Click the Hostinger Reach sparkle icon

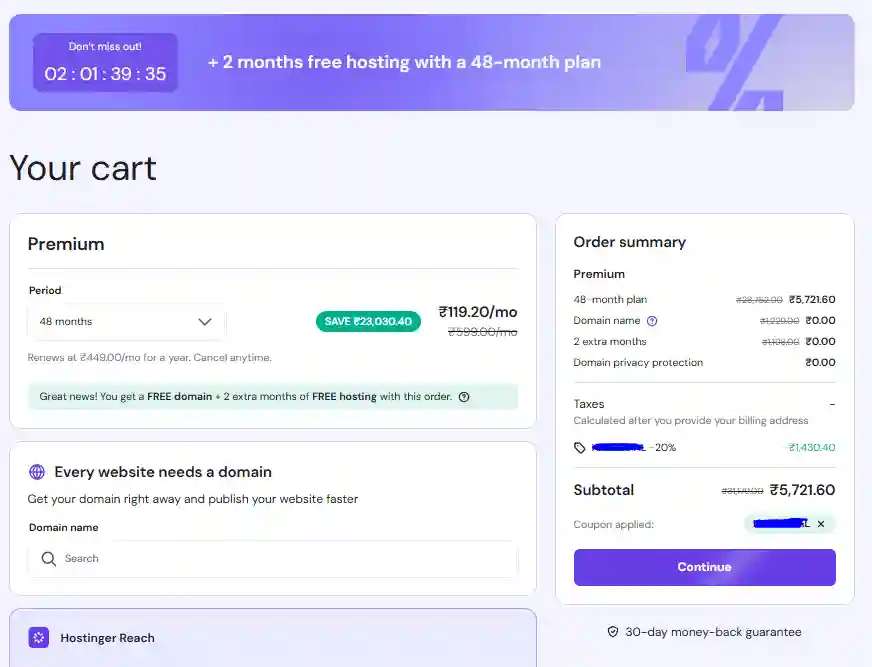point(37,637)
